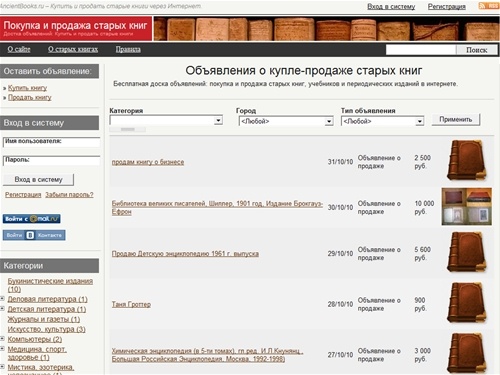This screenshot has width=500, height=375.
Task: Open the 'О старых книгах' menu item
Action: click(73, 49)
